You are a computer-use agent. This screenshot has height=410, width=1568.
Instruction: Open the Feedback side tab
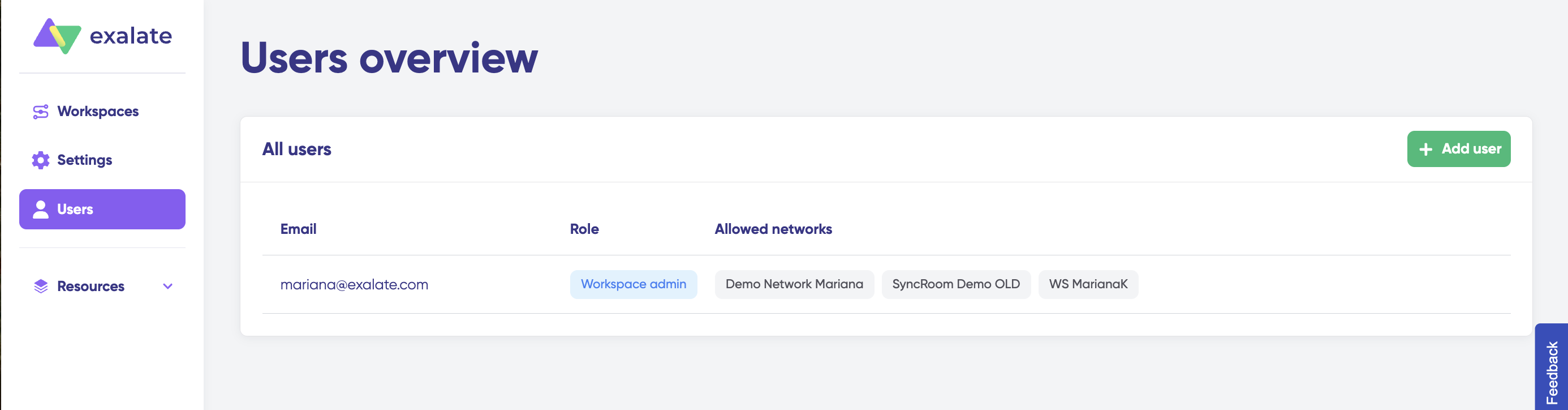(x=1552, y=371)
